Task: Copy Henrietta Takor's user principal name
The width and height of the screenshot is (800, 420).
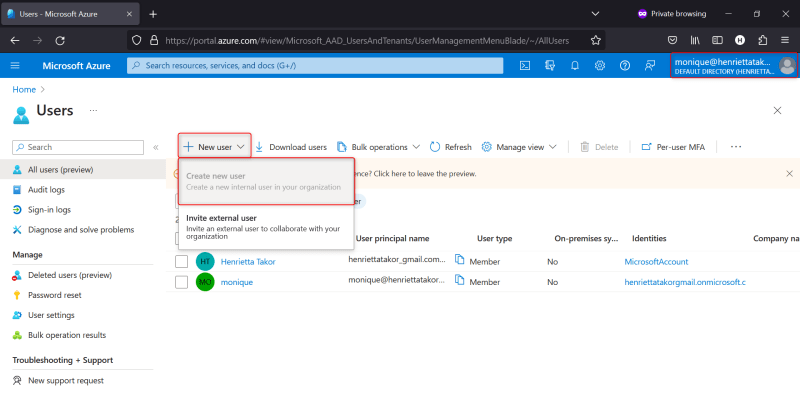Action: (459, 260)
